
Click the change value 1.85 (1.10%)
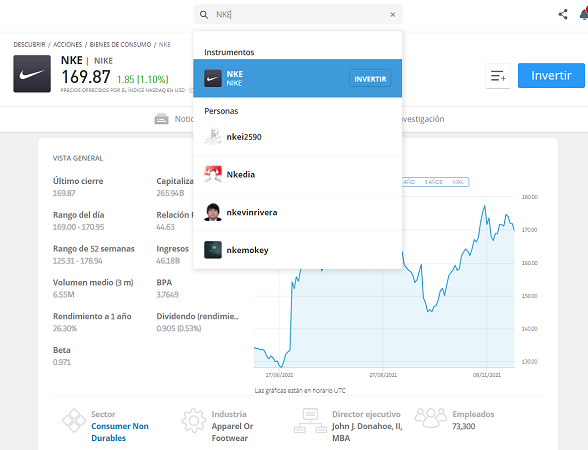[x=142, y=79]
